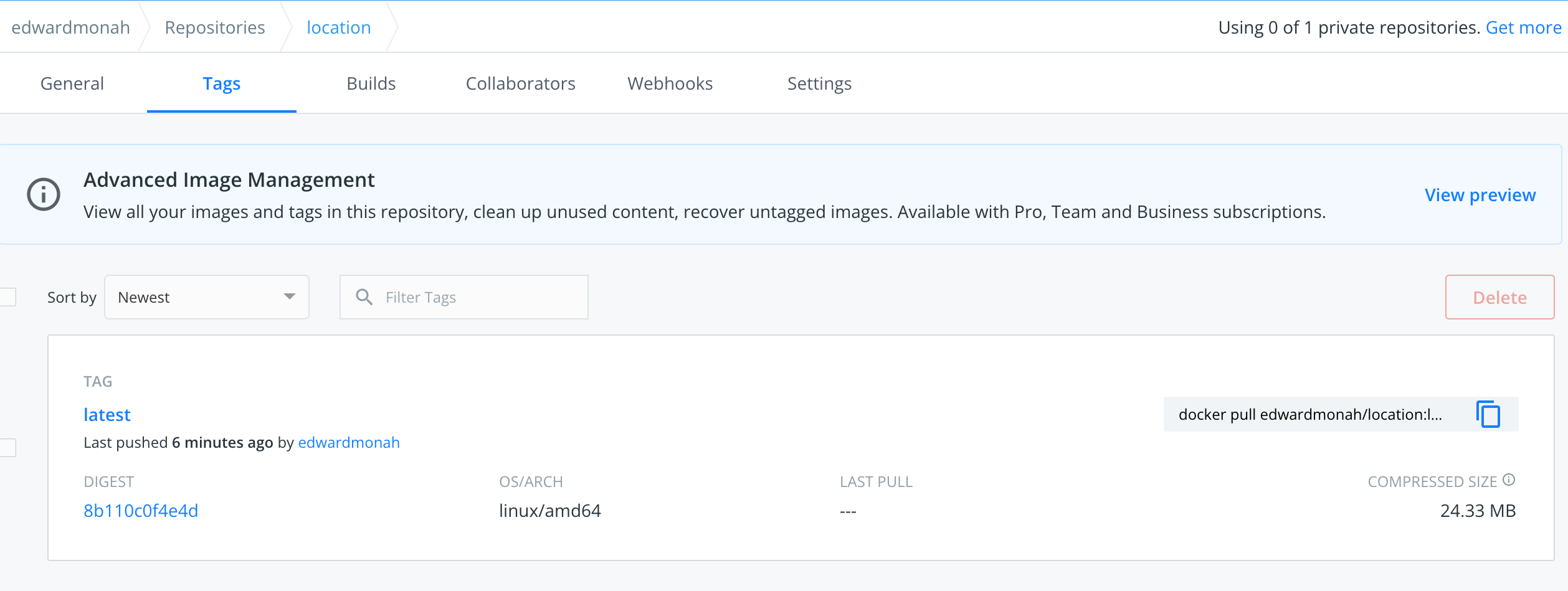This screenshot has height=591, width=1568.
Task: Switch to the General tab
Action: point(72,83)
